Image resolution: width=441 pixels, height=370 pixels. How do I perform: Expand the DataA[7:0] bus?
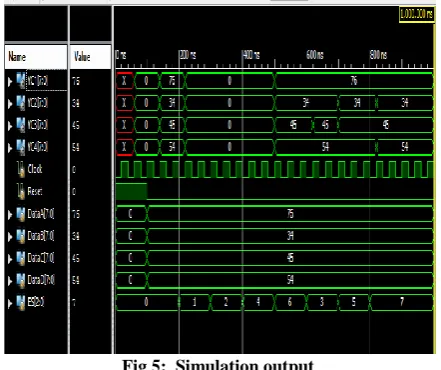pos(10,215)
